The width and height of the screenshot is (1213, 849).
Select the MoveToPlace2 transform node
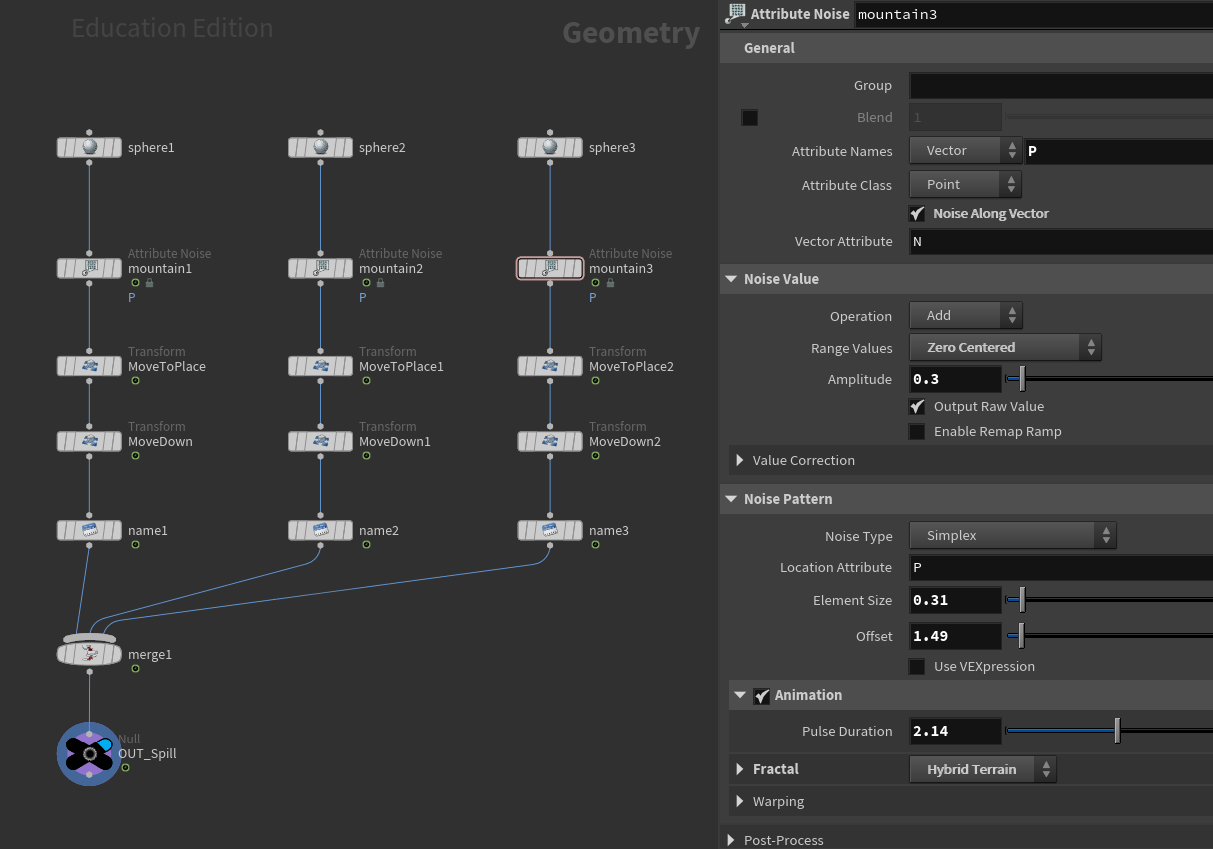[549, 367]
